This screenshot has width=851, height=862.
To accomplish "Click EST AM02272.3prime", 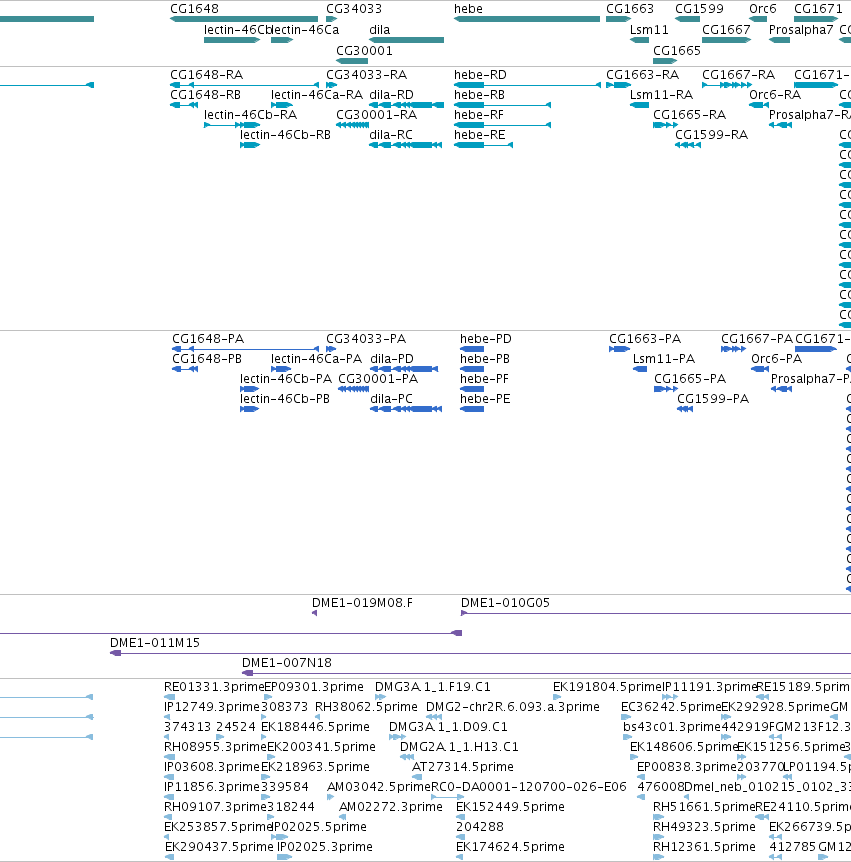I will pos(390,806).
